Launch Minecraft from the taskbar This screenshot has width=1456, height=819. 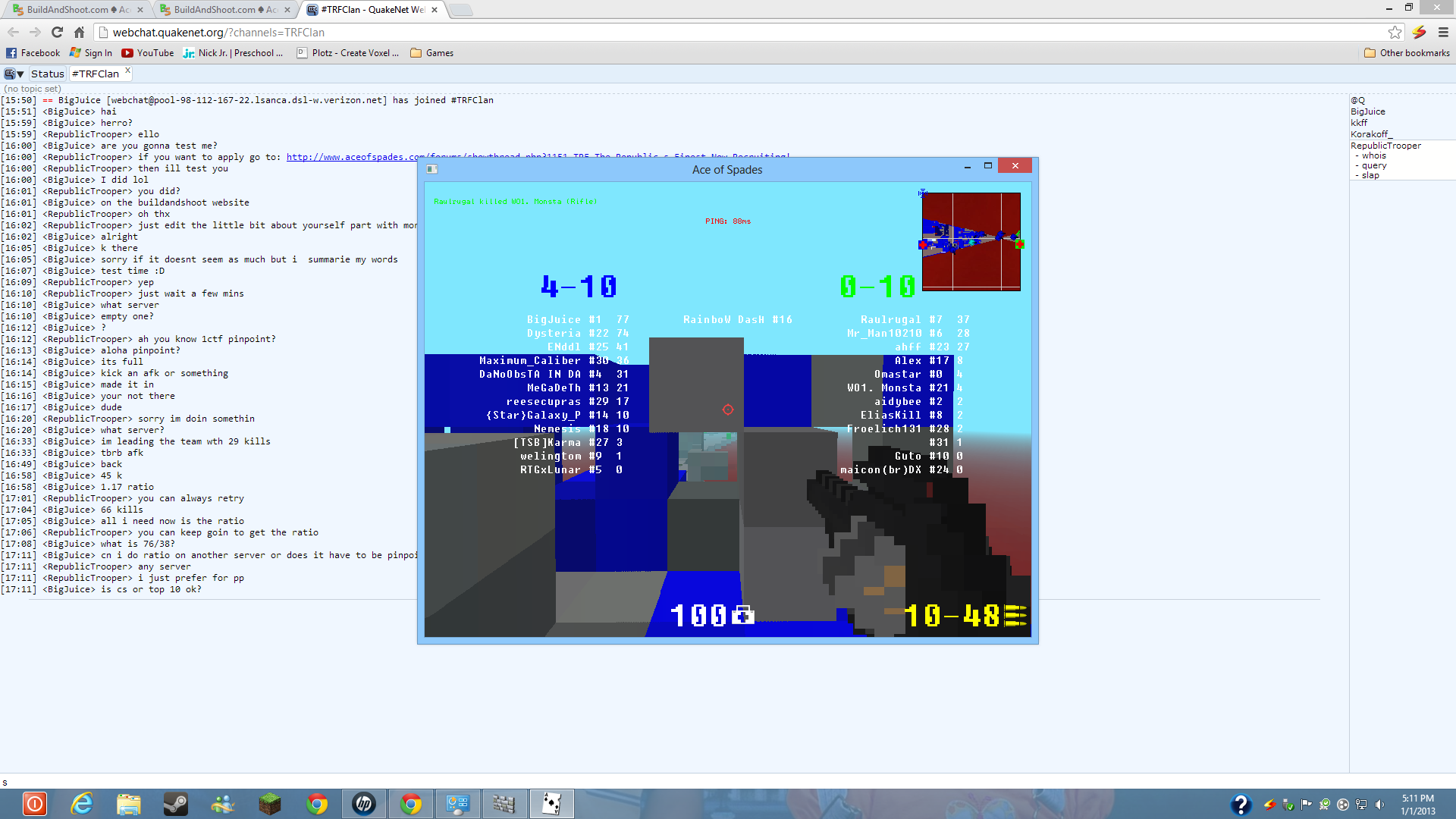coord(269,804)
